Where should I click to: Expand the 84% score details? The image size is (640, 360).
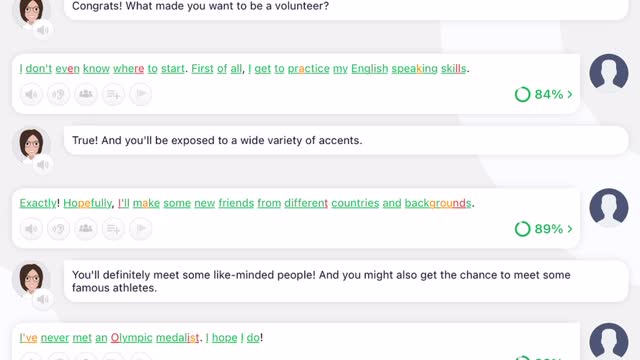(544, 94)
